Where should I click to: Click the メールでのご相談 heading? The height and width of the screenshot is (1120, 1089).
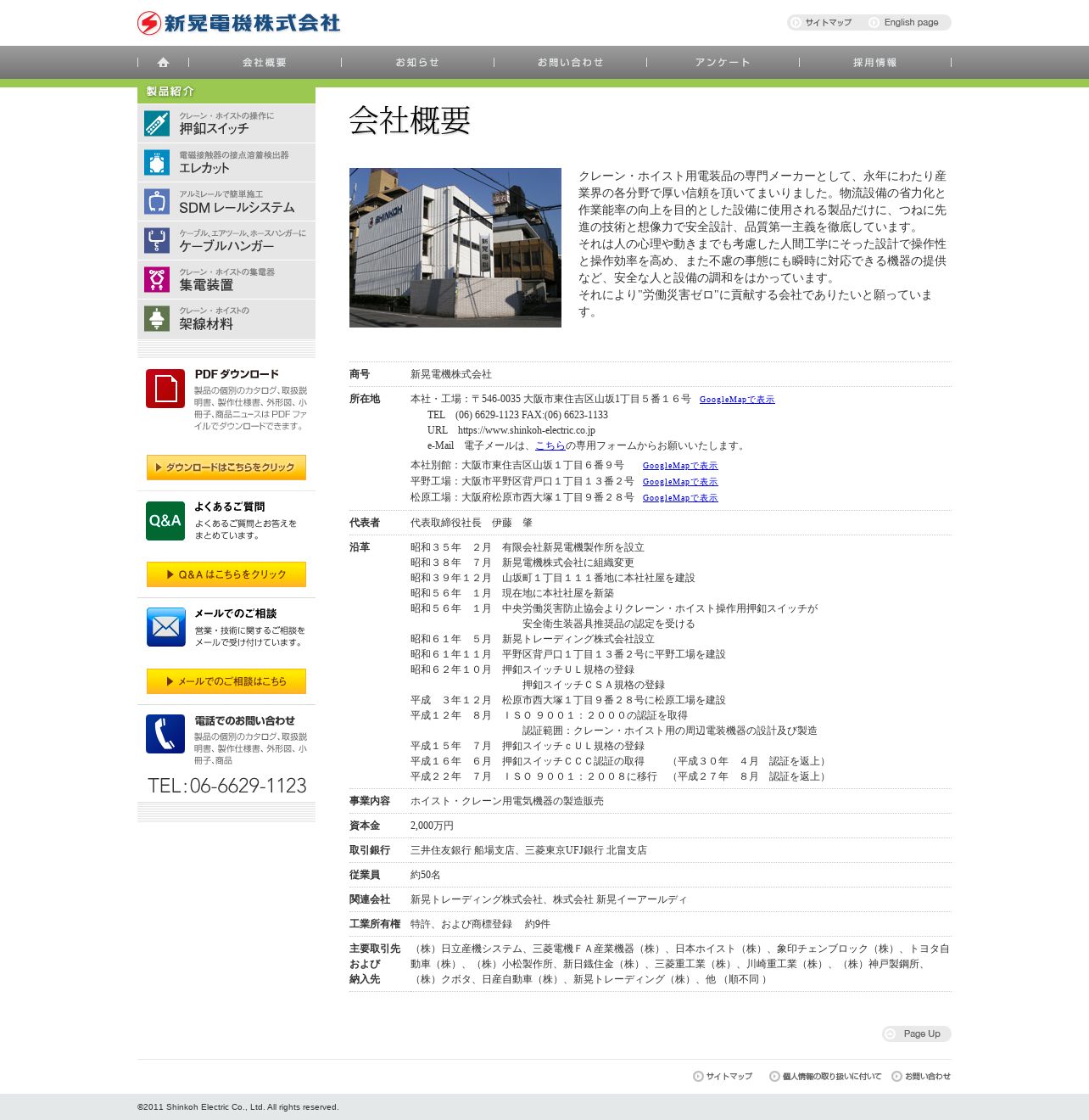tap(235, 613)
